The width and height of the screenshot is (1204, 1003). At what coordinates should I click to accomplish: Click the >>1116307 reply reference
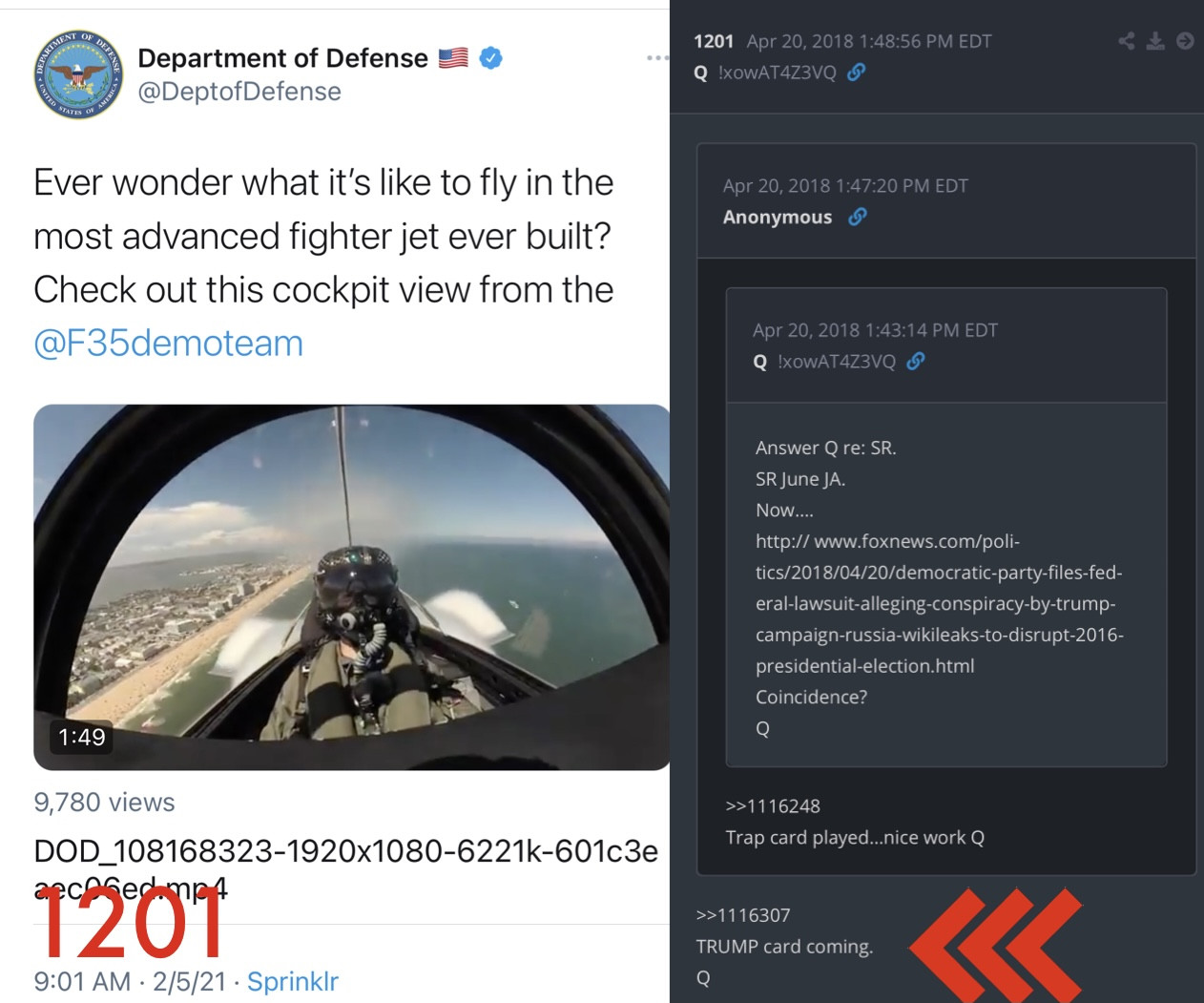[743, 915]
